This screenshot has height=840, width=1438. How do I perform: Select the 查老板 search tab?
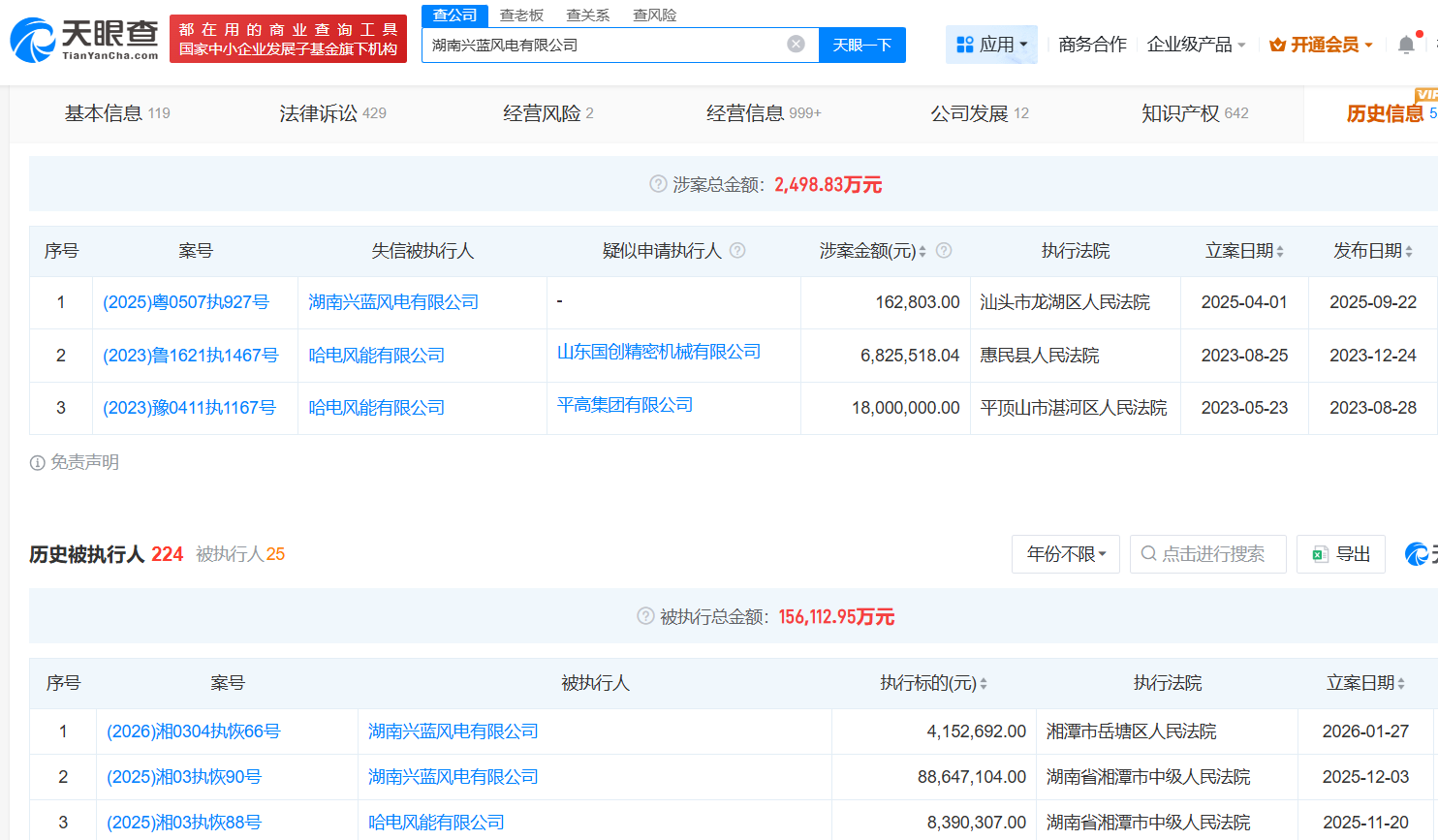[x=521, y=15]
